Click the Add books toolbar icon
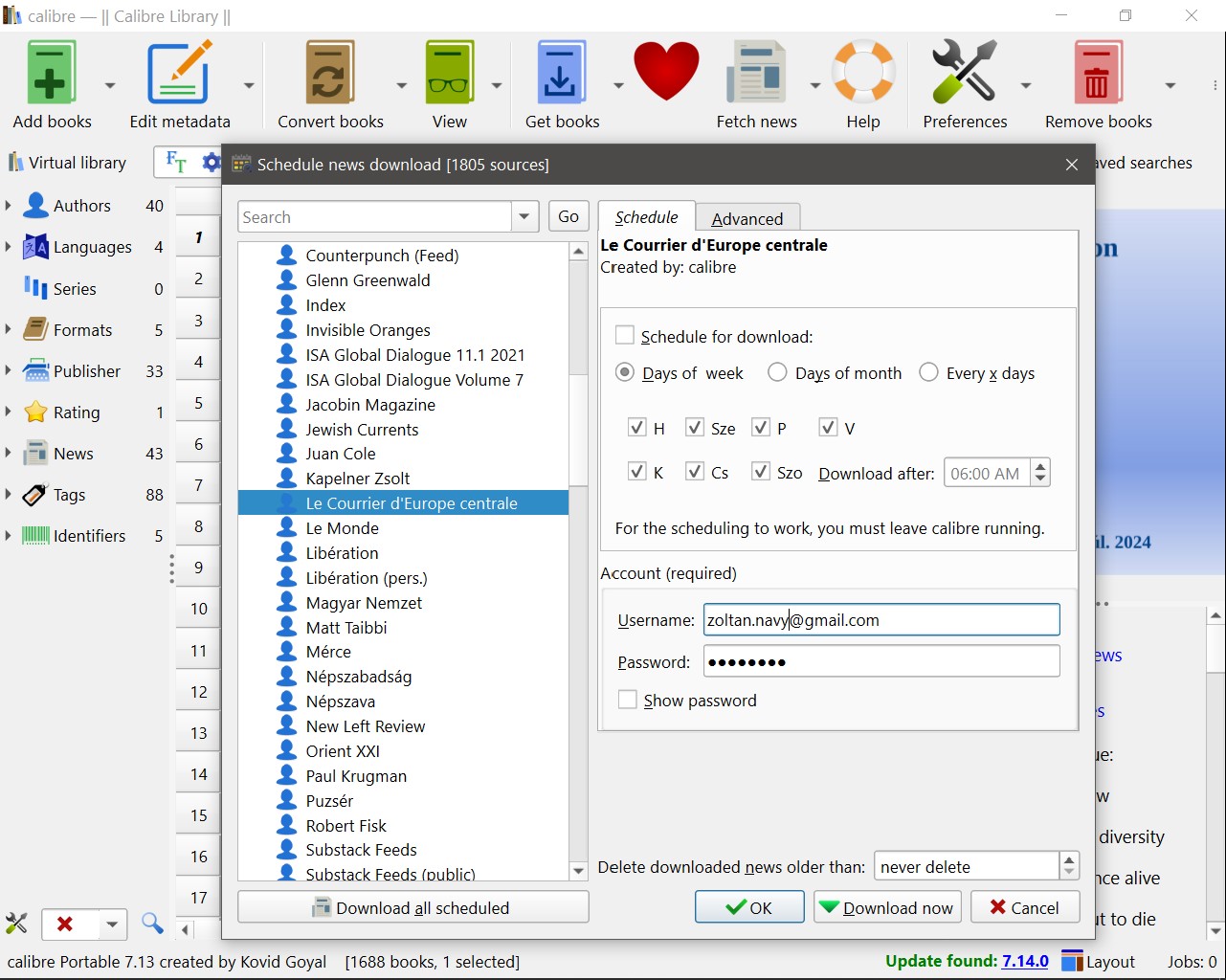Screen dimensions: 1226x980 tap(51, 74)
